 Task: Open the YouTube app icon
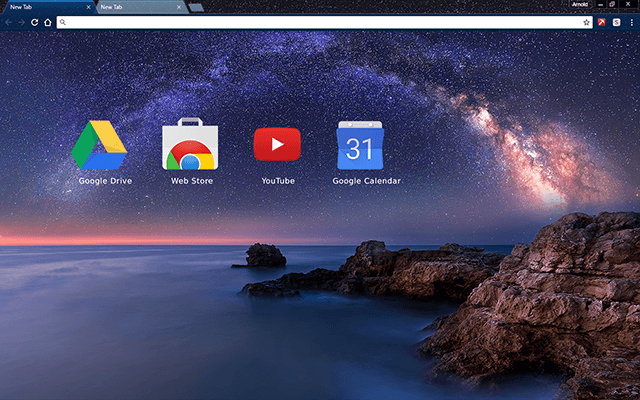pyautogui.click(x=277, y=145)
